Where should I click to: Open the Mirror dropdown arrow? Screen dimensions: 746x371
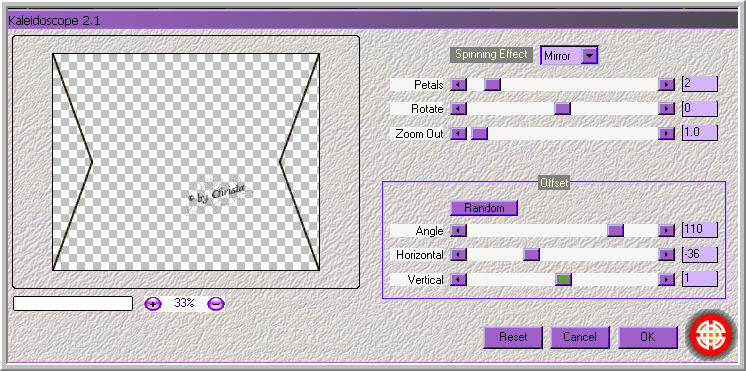589,56
